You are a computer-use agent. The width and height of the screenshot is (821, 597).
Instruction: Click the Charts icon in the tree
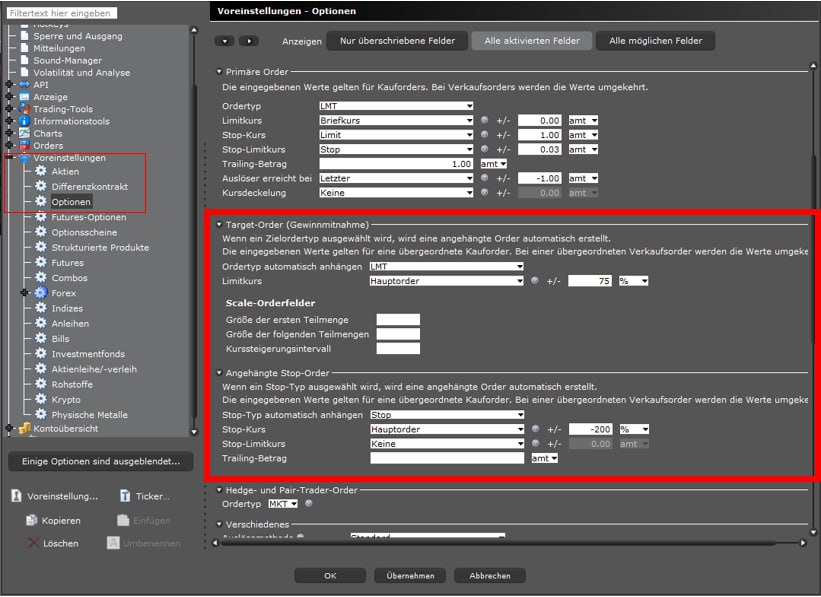(x=25, y=133)
